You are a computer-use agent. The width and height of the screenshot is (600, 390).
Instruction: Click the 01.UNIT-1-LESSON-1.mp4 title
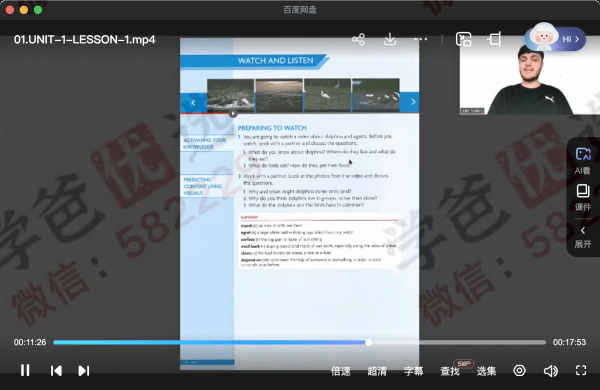(x=85, y=39)
